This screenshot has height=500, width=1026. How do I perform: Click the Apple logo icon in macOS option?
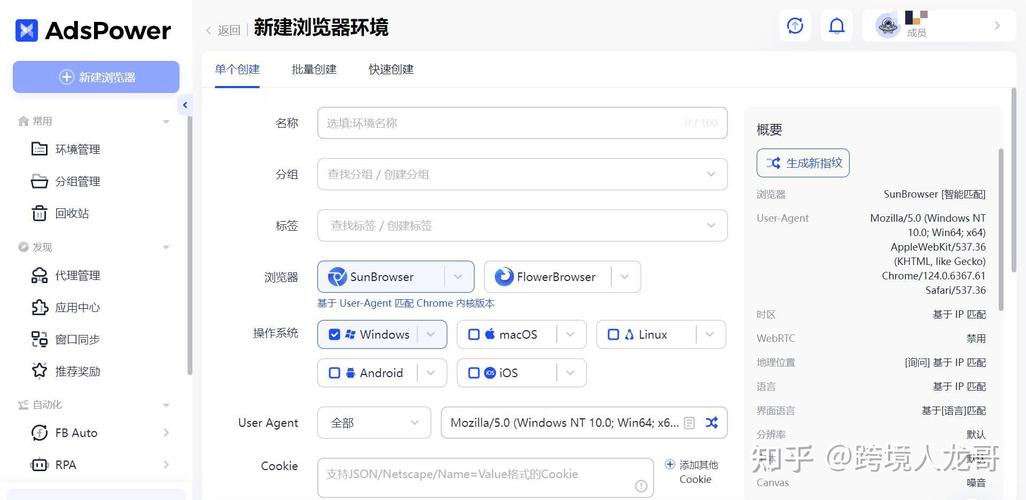[x=489, y=334]
